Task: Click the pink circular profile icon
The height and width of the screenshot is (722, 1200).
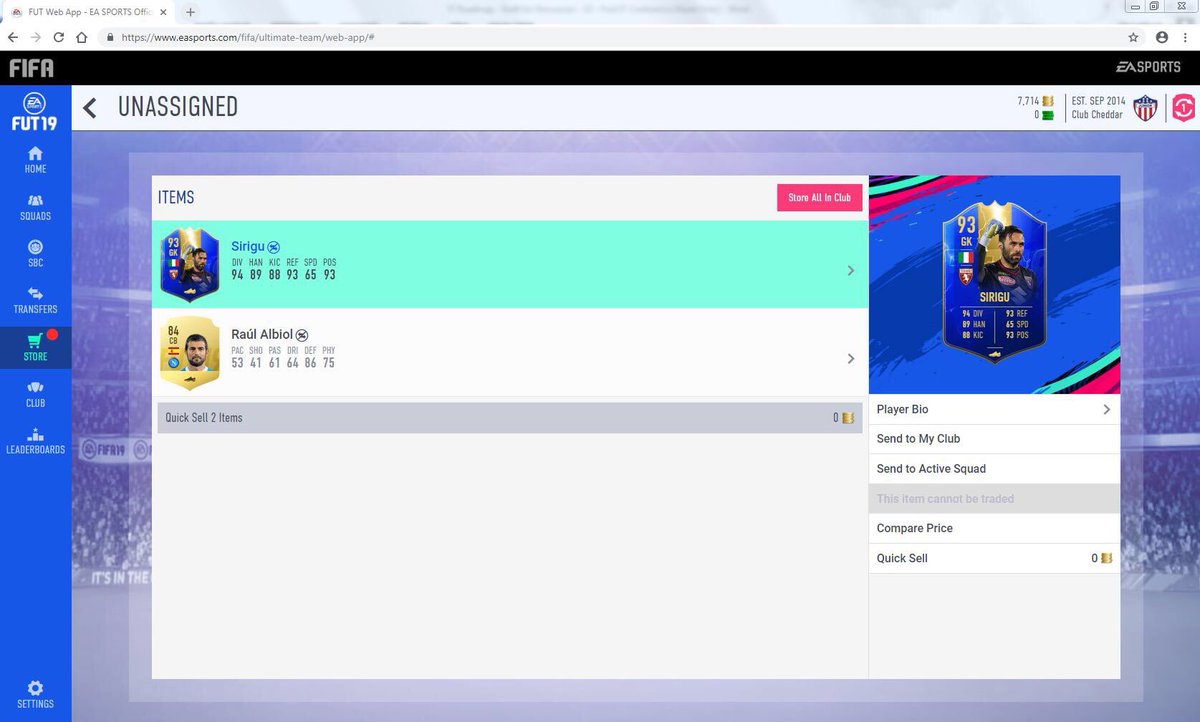Action: [1184, 108]
